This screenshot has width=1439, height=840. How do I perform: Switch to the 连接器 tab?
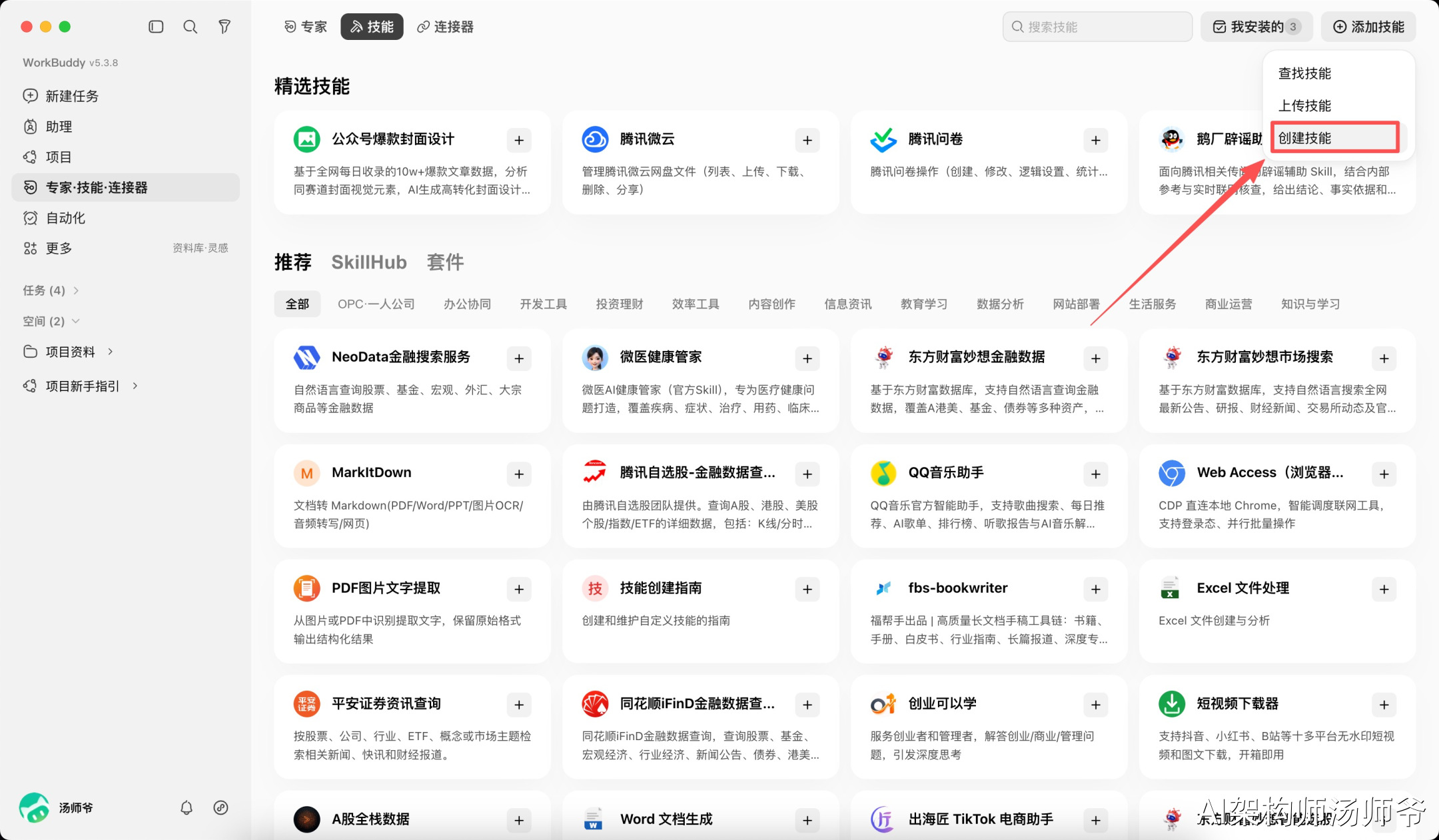445,27
